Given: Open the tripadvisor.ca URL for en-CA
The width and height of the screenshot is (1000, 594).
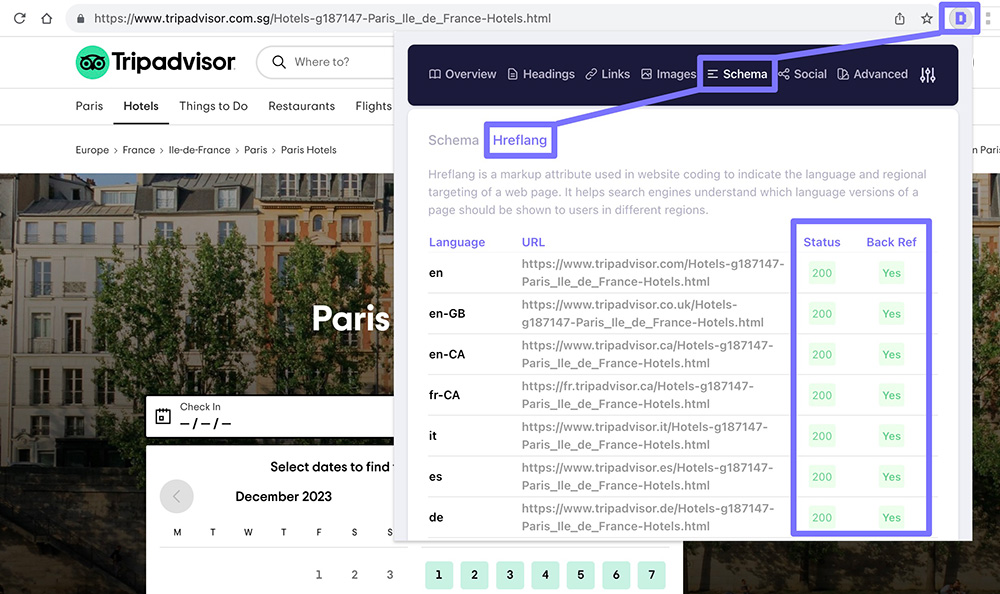Looking at the screenshot, I should (647, 355).
